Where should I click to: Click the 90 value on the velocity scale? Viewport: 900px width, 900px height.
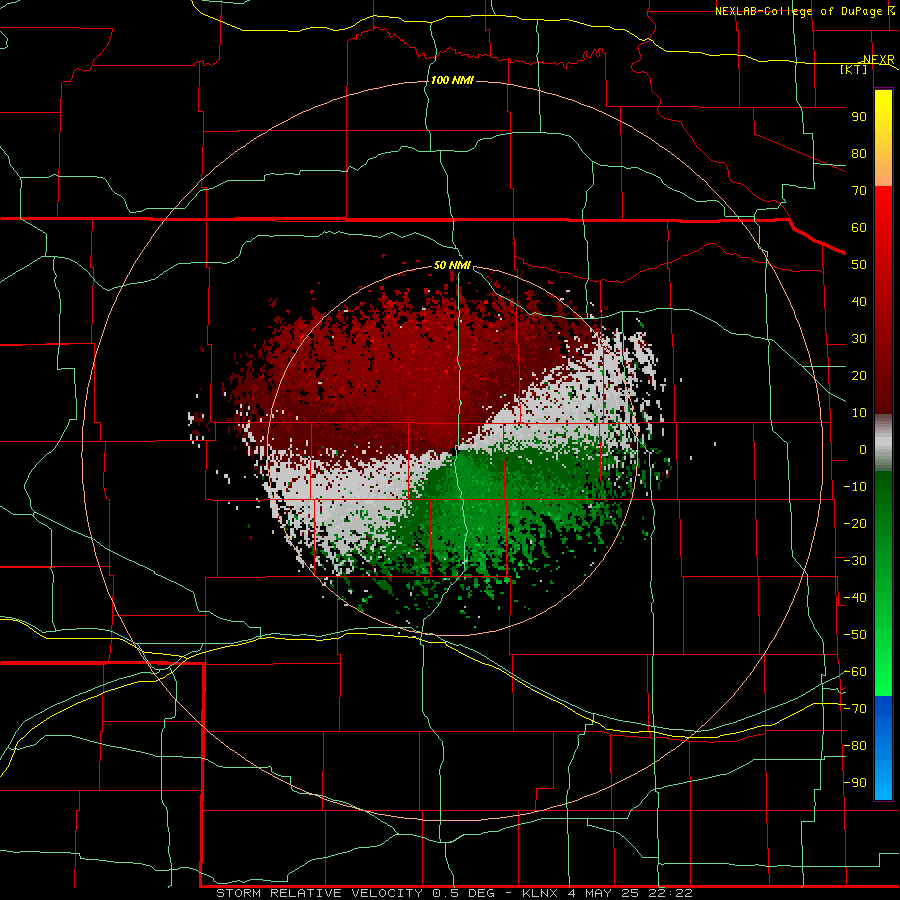tap(859, 117)
